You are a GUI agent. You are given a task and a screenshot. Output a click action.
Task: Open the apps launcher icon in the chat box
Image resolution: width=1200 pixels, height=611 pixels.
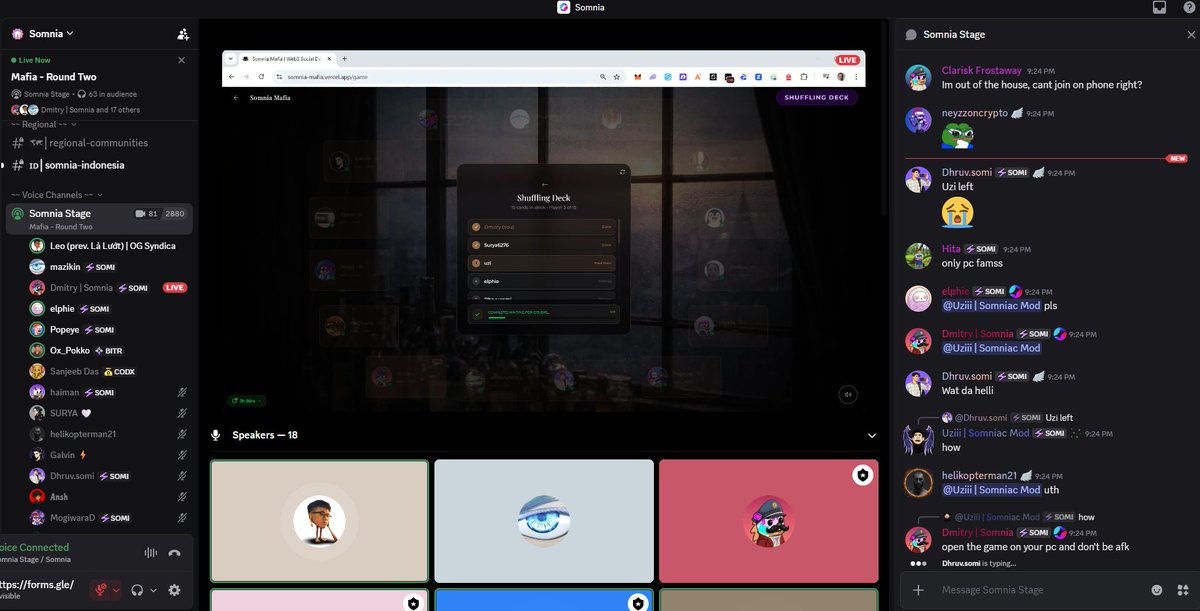pyautogui.click(x=1181, y=590)
